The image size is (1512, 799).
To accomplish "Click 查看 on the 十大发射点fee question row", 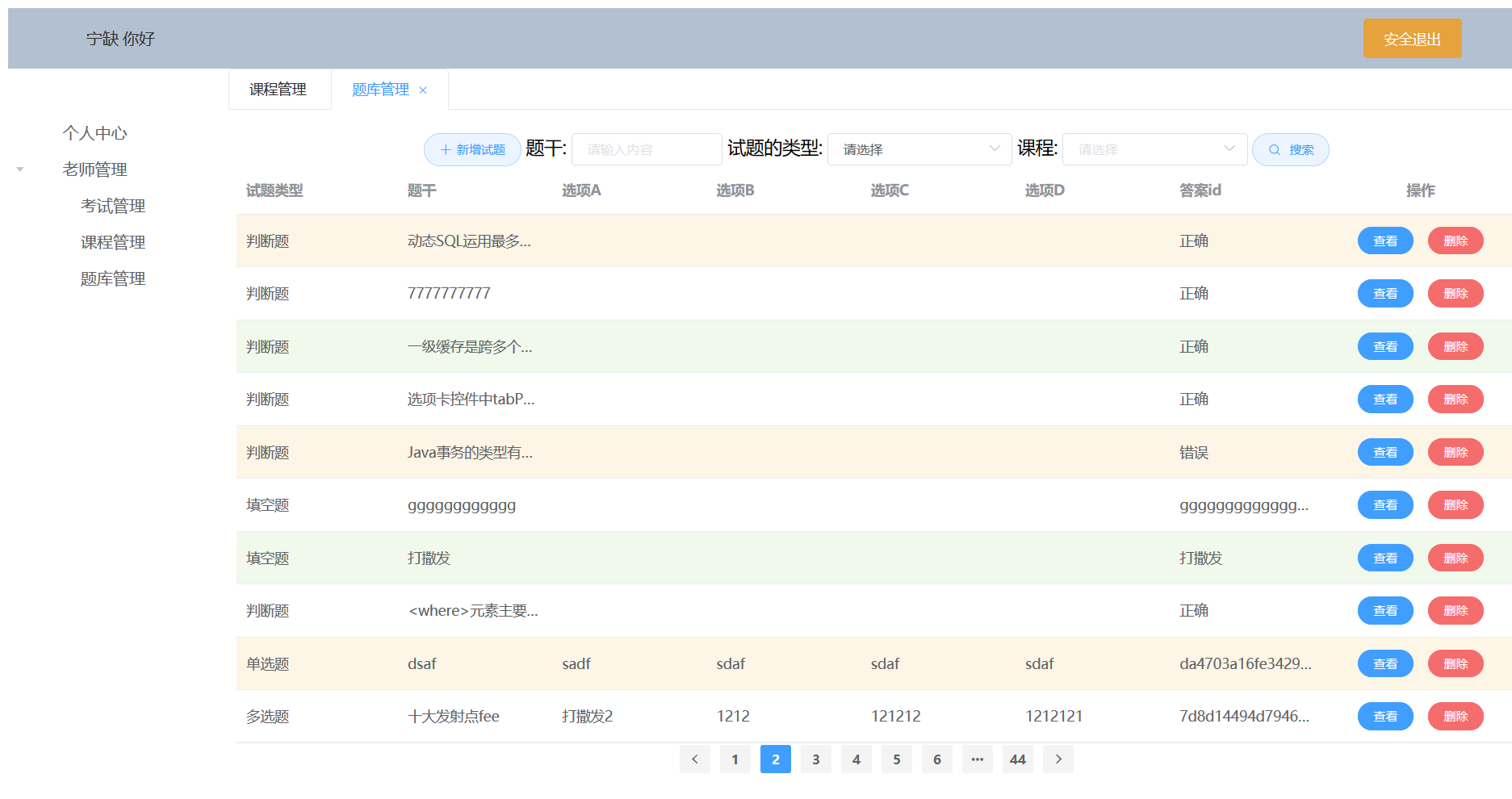I will tap(1385, 716).
